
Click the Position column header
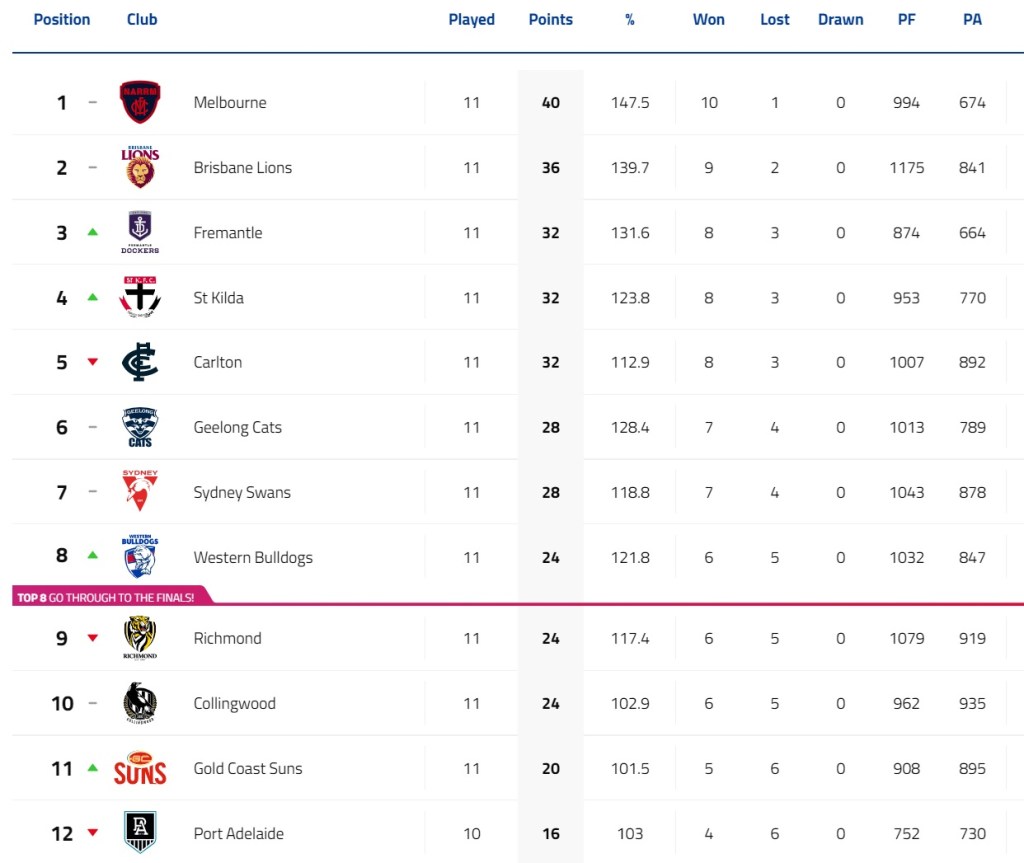pyautogui.click(x=61, y=19)
